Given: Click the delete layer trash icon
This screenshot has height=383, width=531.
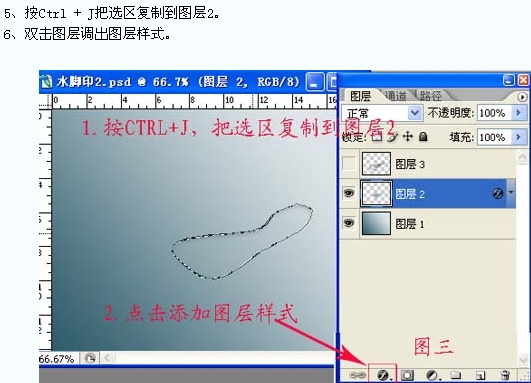Looking at the screenshot, I should (505, 375).
